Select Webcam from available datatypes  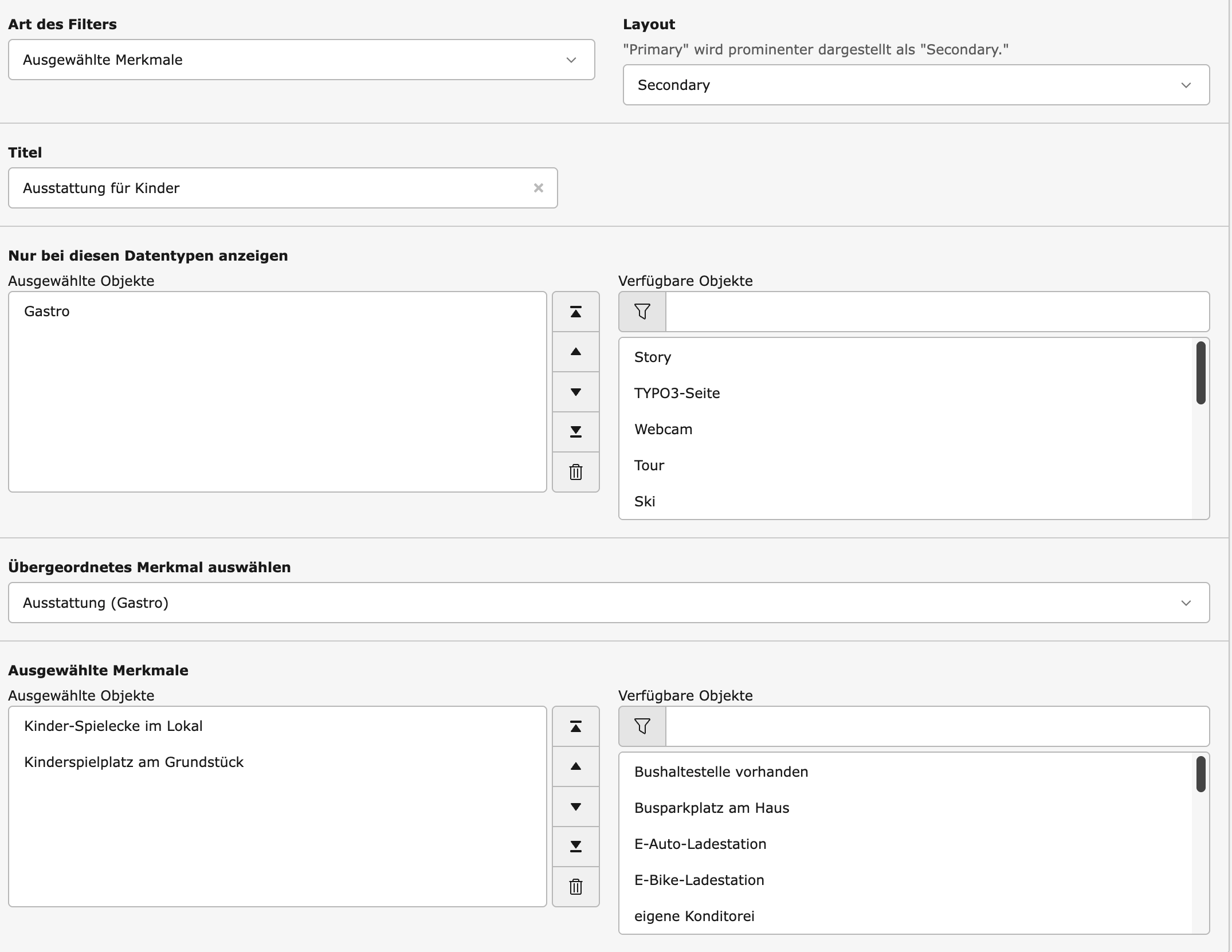click(x=663, y=429)
